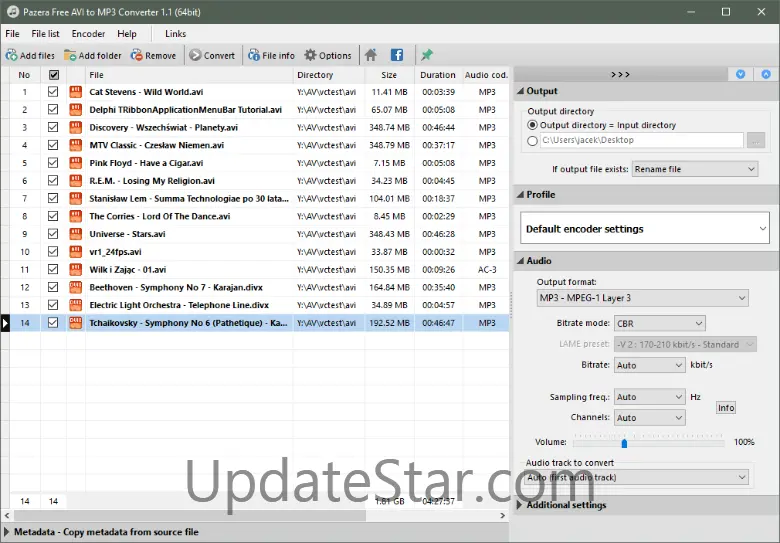The height and width of the screenshot is (543, 780).
Task: Sort list by the Size column header
Action: tap(389, 75)
